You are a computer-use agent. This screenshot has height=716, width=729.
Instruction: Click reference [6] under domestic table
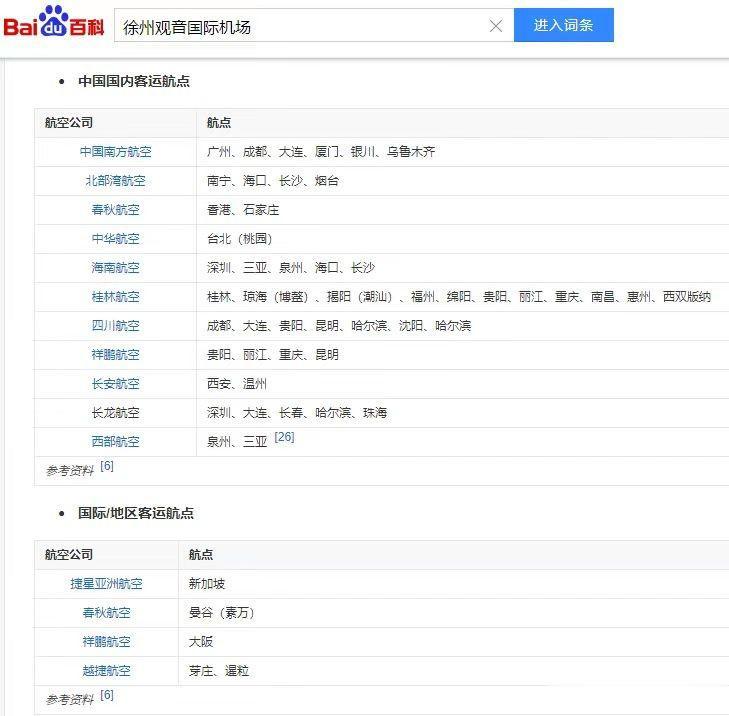pyautogui.click(x=106, y=466)
